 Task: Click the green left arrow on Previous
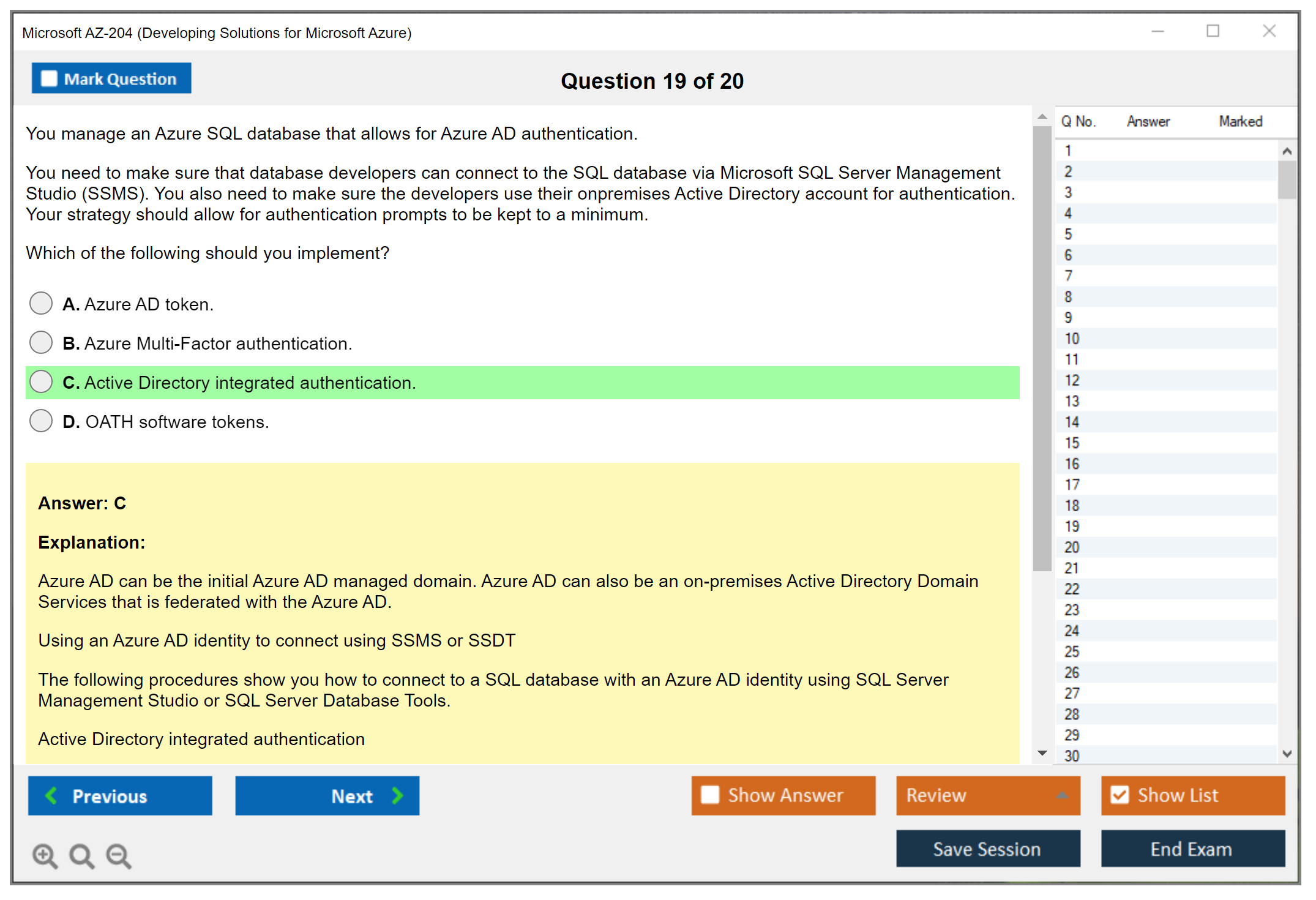pyautogui.click(x=51, y=795)
